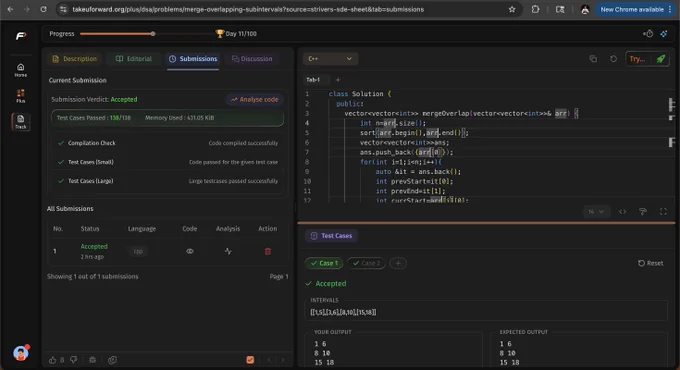Like the problem with thumbs up
This screenshot has height=370, width=680.
(52, 360)
